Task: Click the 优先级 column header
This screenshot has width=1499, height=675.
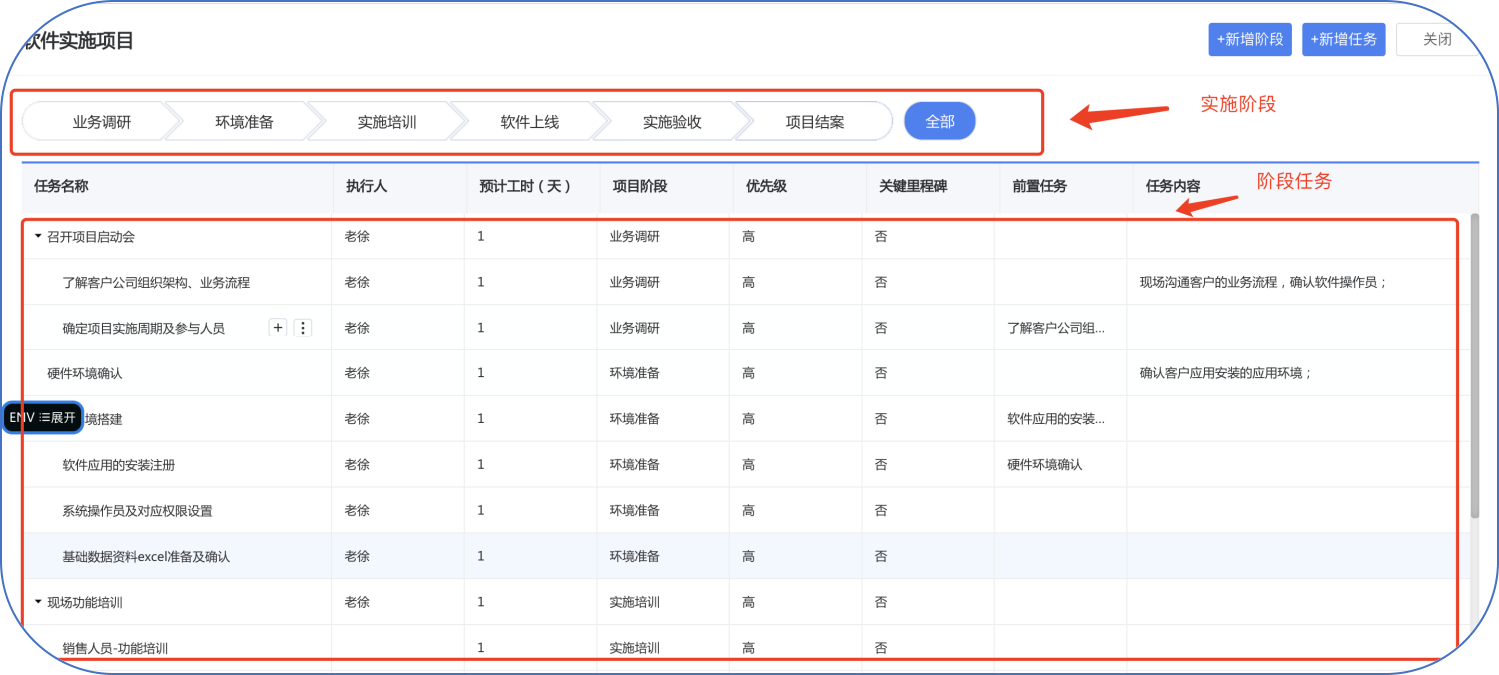Action: 766,186
